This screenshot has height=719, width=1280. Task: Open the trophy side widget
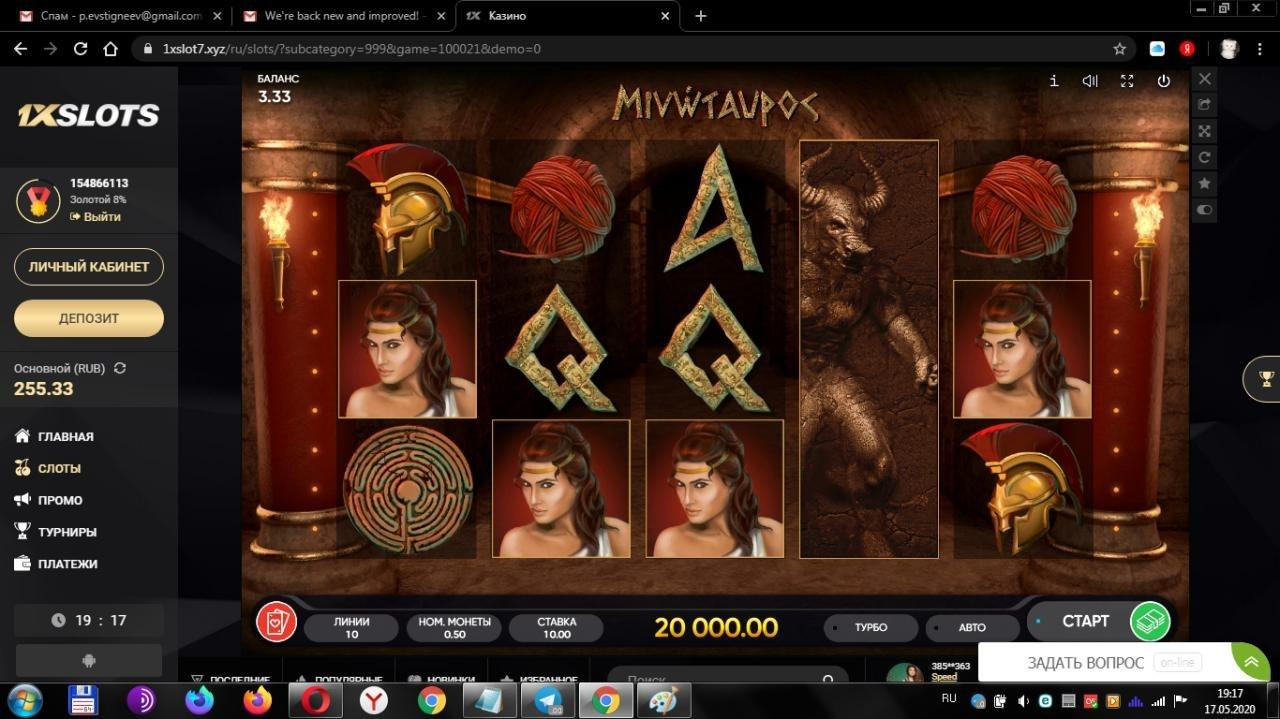1262,379
